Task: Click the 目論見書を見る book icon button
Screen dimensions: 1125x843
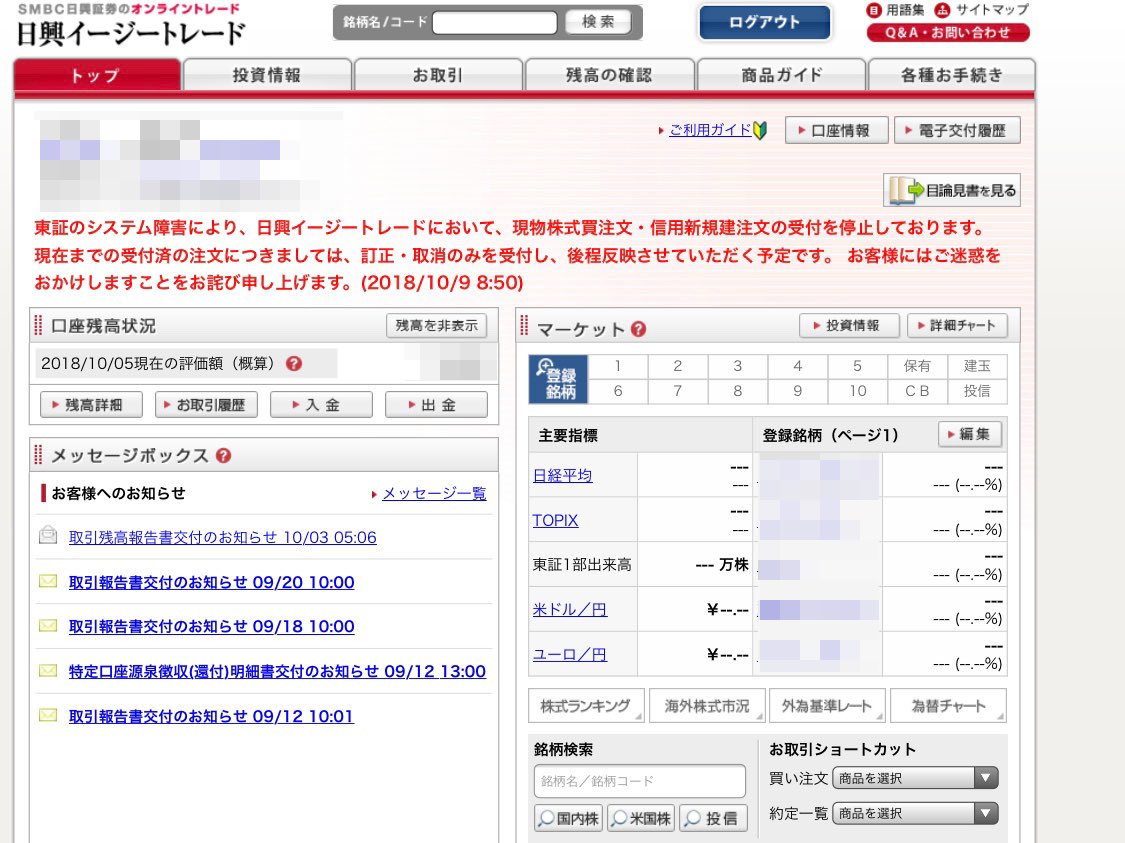Action: point(951,190)
